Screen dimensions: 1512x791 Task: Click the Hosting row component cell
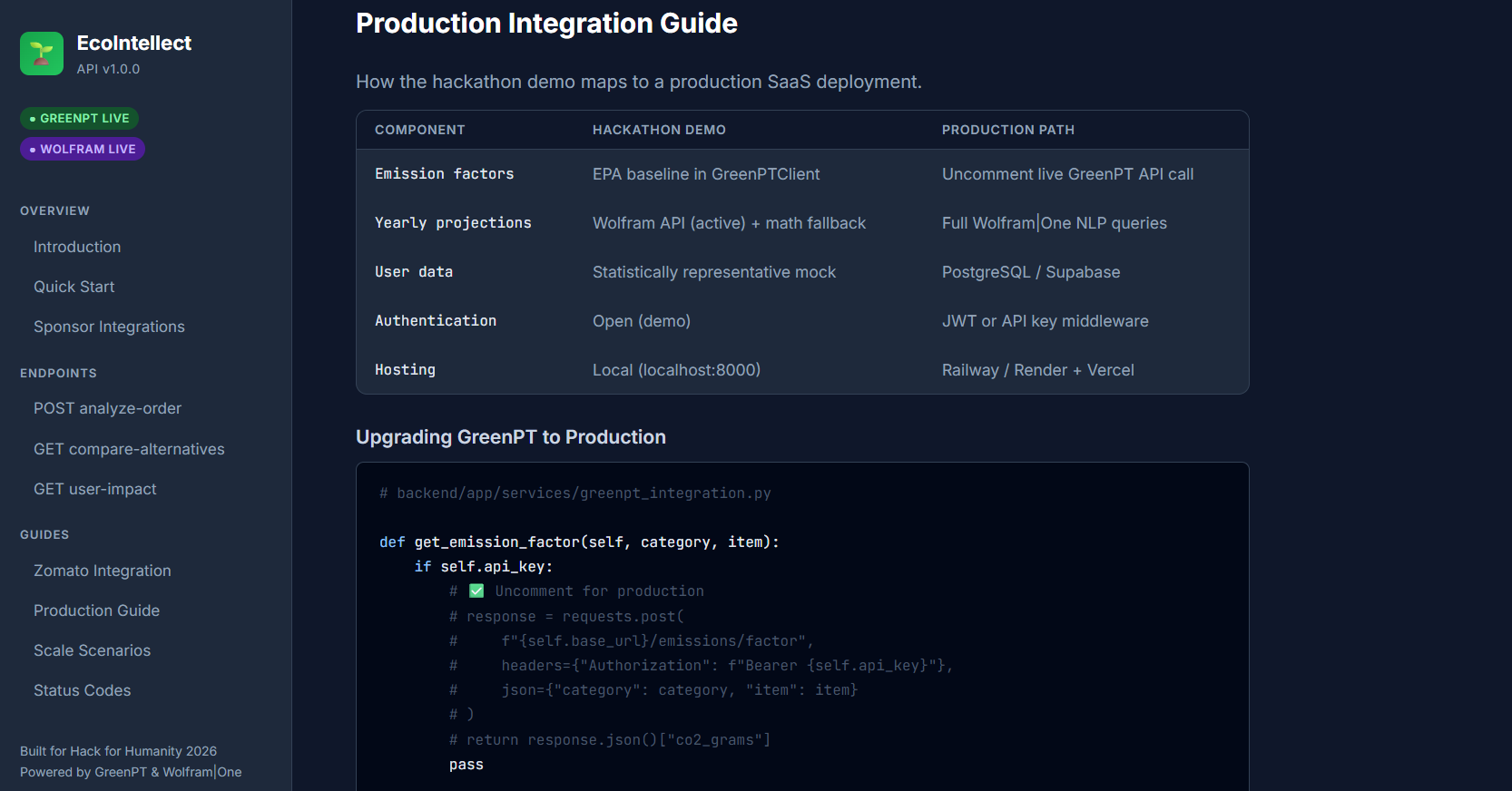[405, 370]
